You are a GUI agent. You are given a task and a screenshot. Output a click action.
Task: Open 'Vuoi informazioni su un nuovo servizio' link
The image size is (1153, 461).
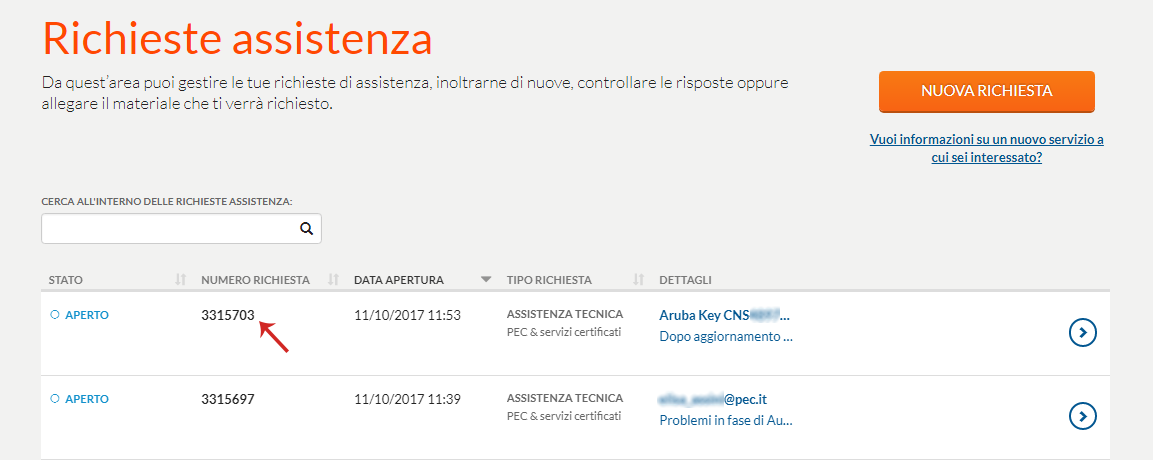986,148
